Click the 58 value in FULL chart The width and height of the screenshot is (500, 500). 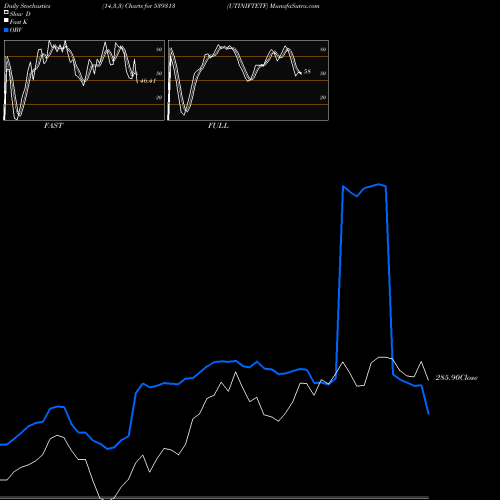click(x=307, y=71)
